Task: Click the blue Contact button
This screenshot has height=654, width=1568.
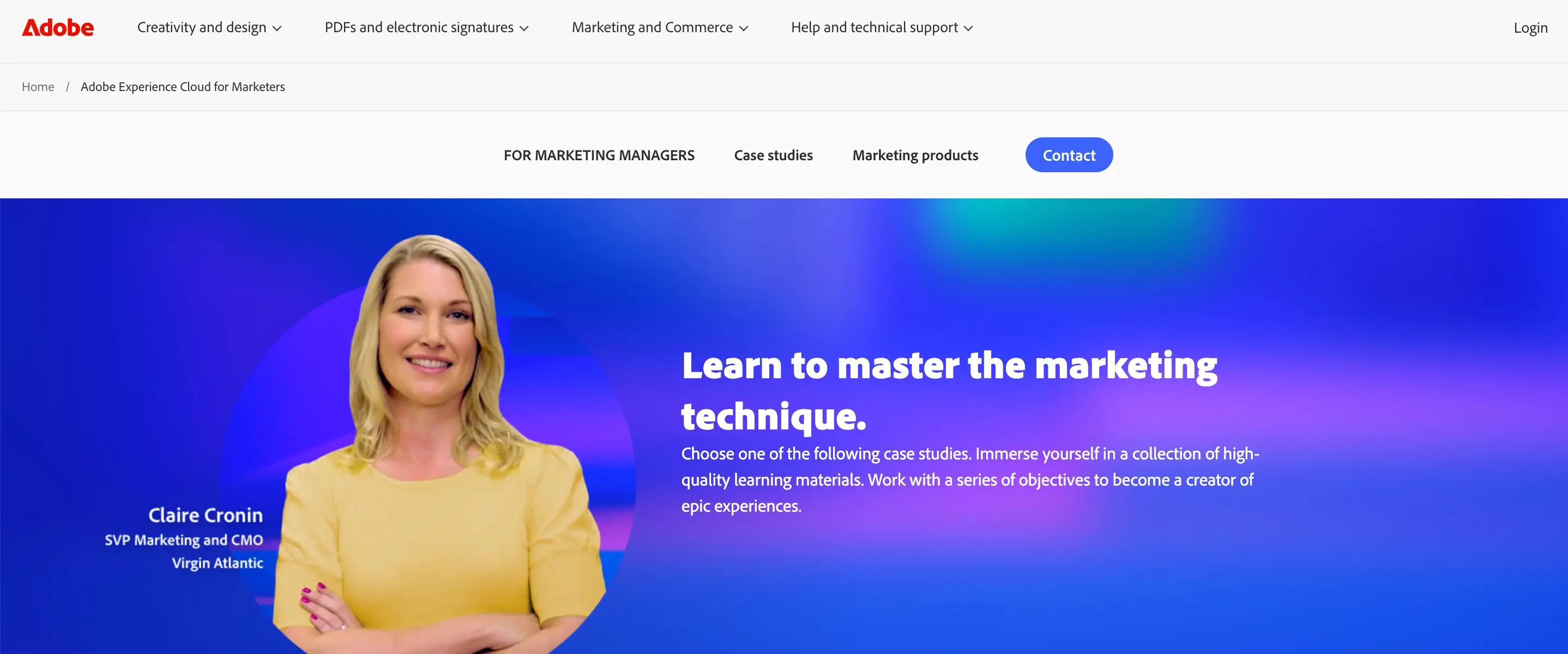Action: (1069, 155)
